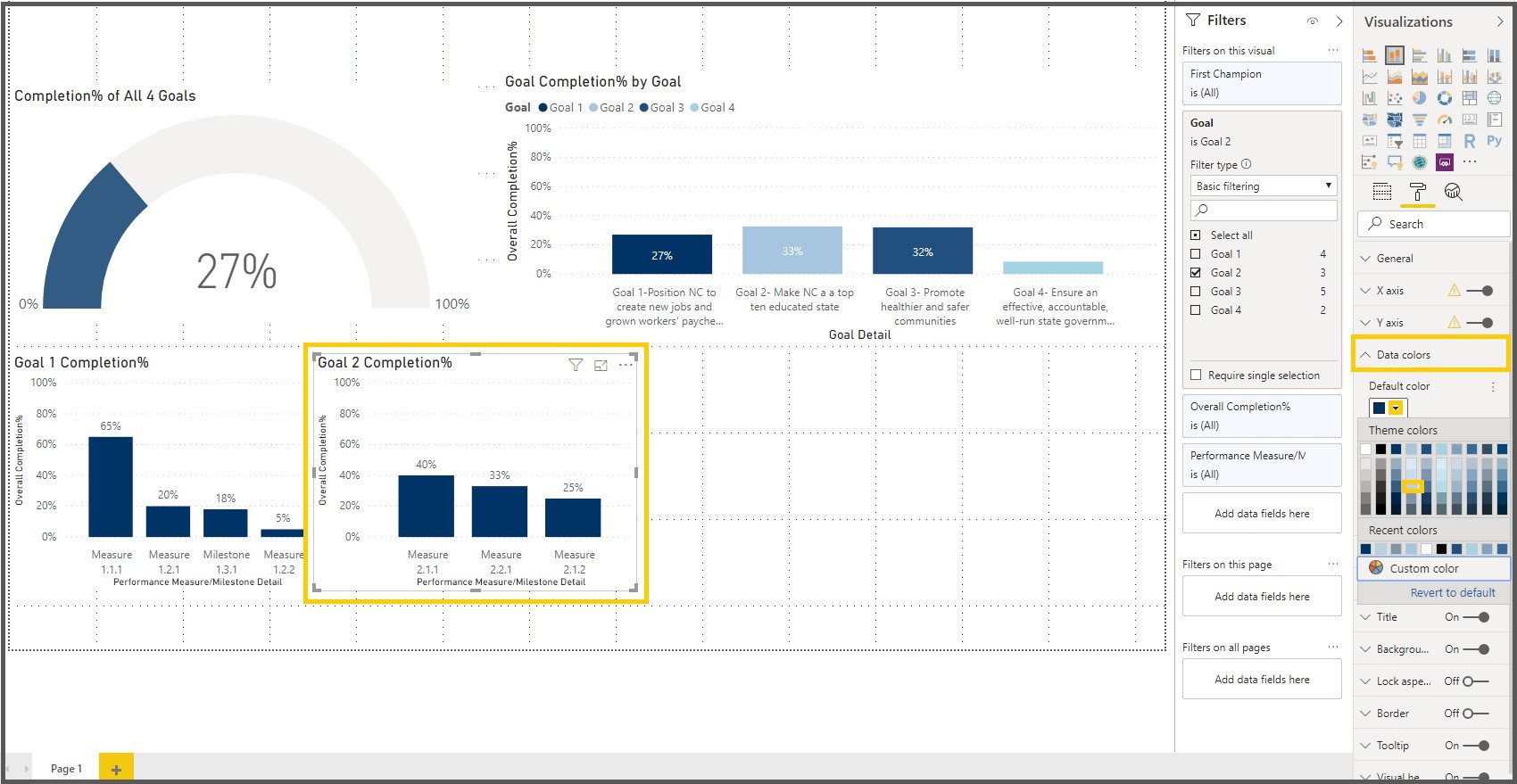Select the funnel chart icon
Image resolution: width=1517 pixels, height=784 pixels.
pyautogui.click(x=1420, y=120)
